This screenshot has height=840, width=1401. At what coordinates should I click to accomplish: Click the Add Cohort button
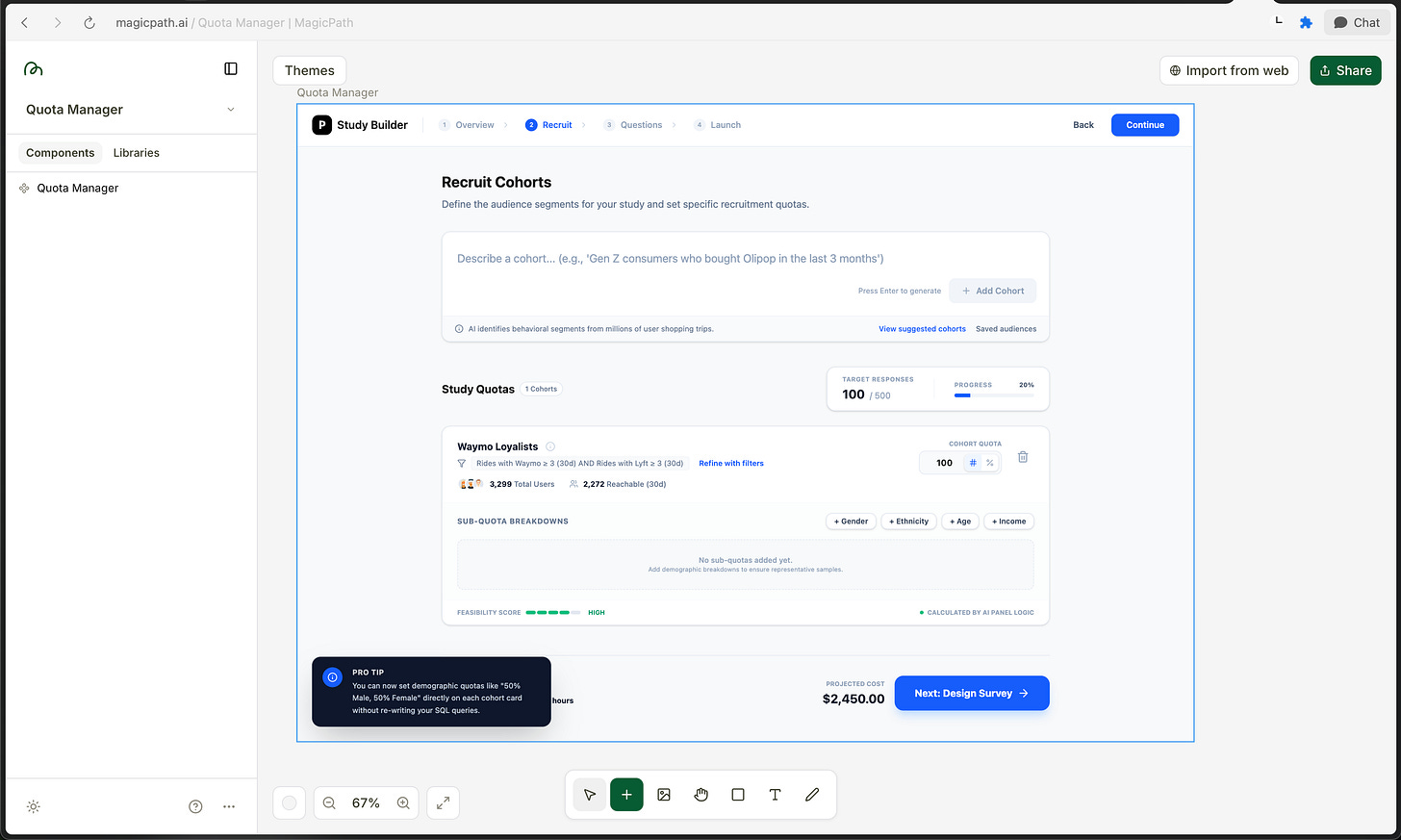[993, 291]
